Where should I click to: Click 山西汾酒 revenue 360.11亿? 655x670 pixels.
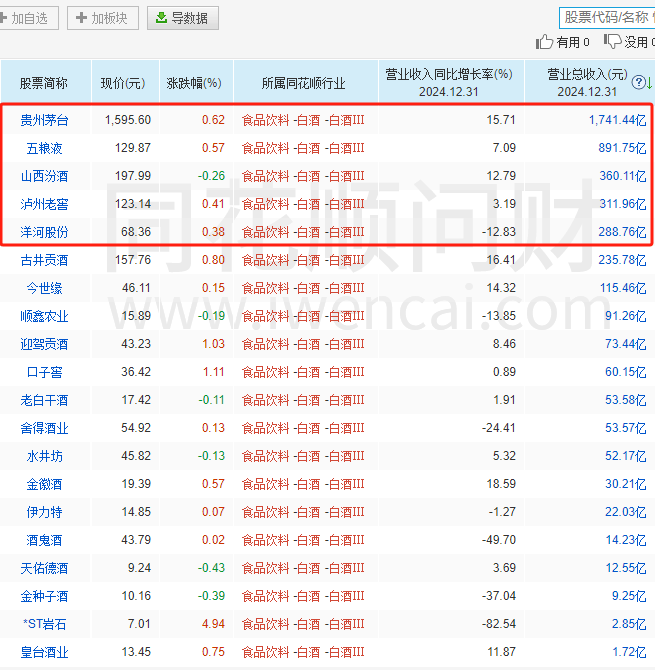point(623,176)
